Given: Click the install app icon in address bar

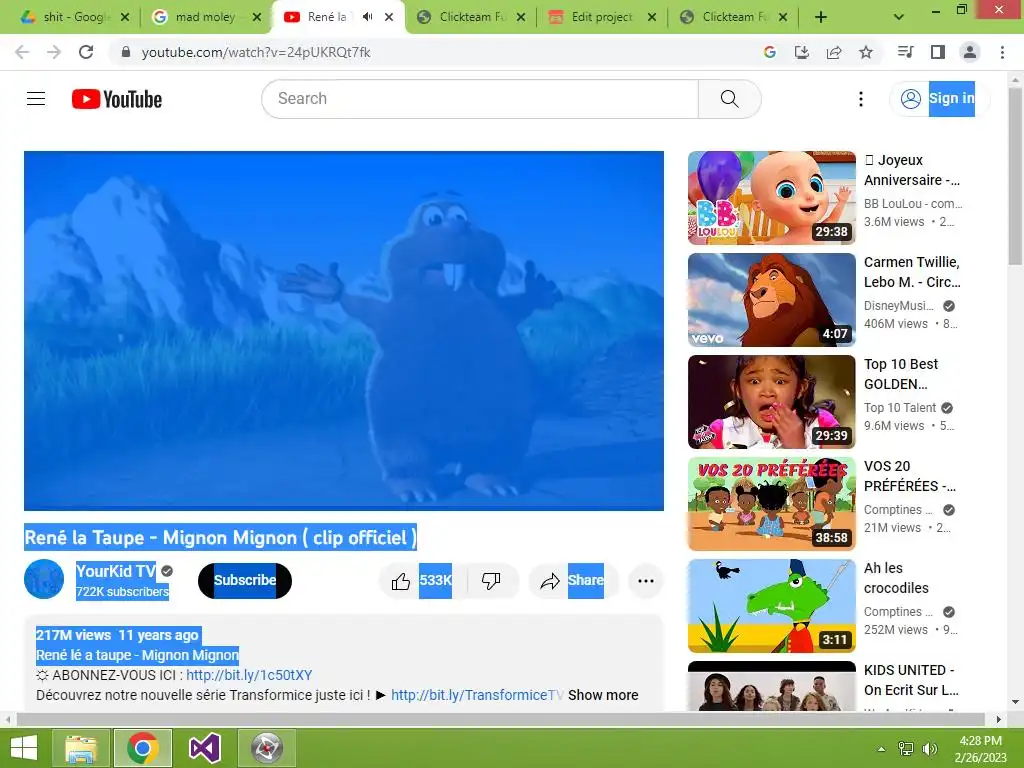Looking at the screenshot, I should pyautogui.click(x=801, y=52).
